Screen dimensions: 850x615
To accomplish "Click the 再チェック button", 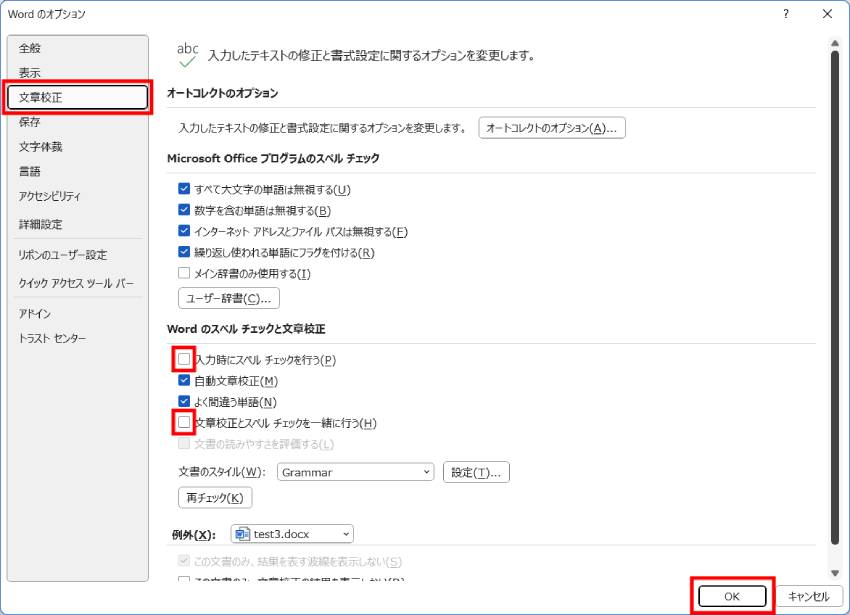I will (x=214, y=498).
